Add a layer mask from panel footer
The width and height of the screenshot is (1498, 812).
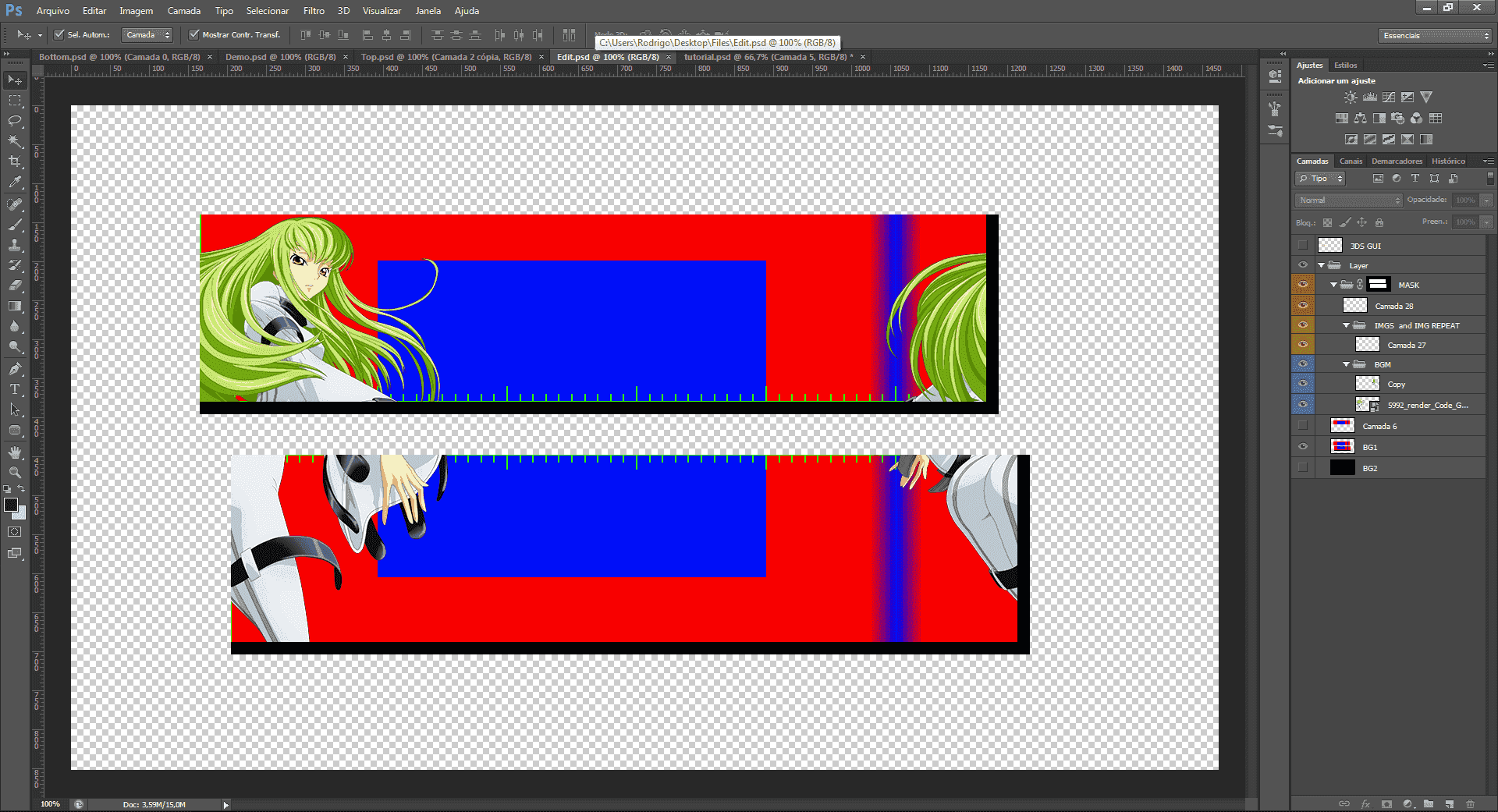click(1386, 803)
